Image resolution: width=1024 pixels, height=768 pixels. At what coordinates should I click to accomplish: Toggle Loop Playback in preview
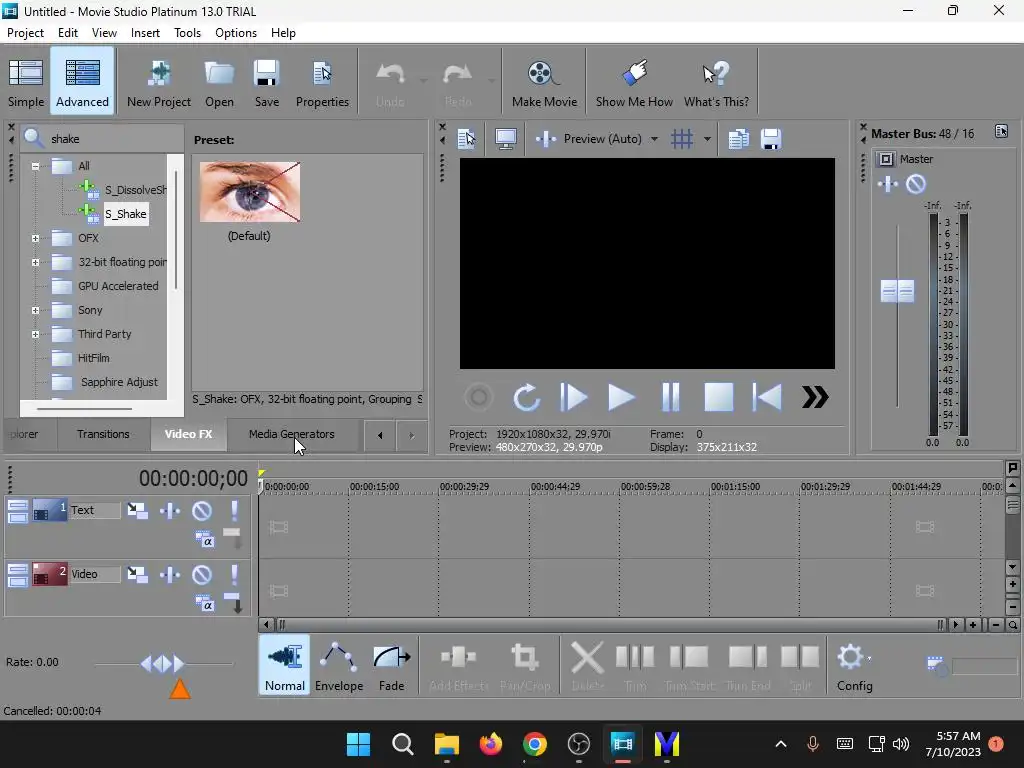tap(526, 397)
